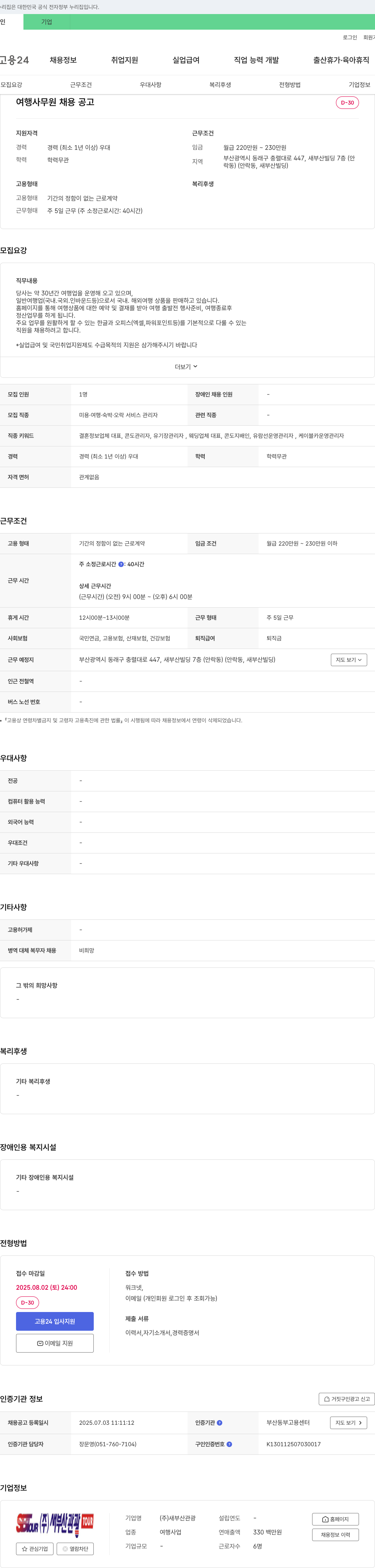Screen dimensions: 375x1568
Task: Click registration time 2025.07.03 11:11:12
Action: (107, 1422)
